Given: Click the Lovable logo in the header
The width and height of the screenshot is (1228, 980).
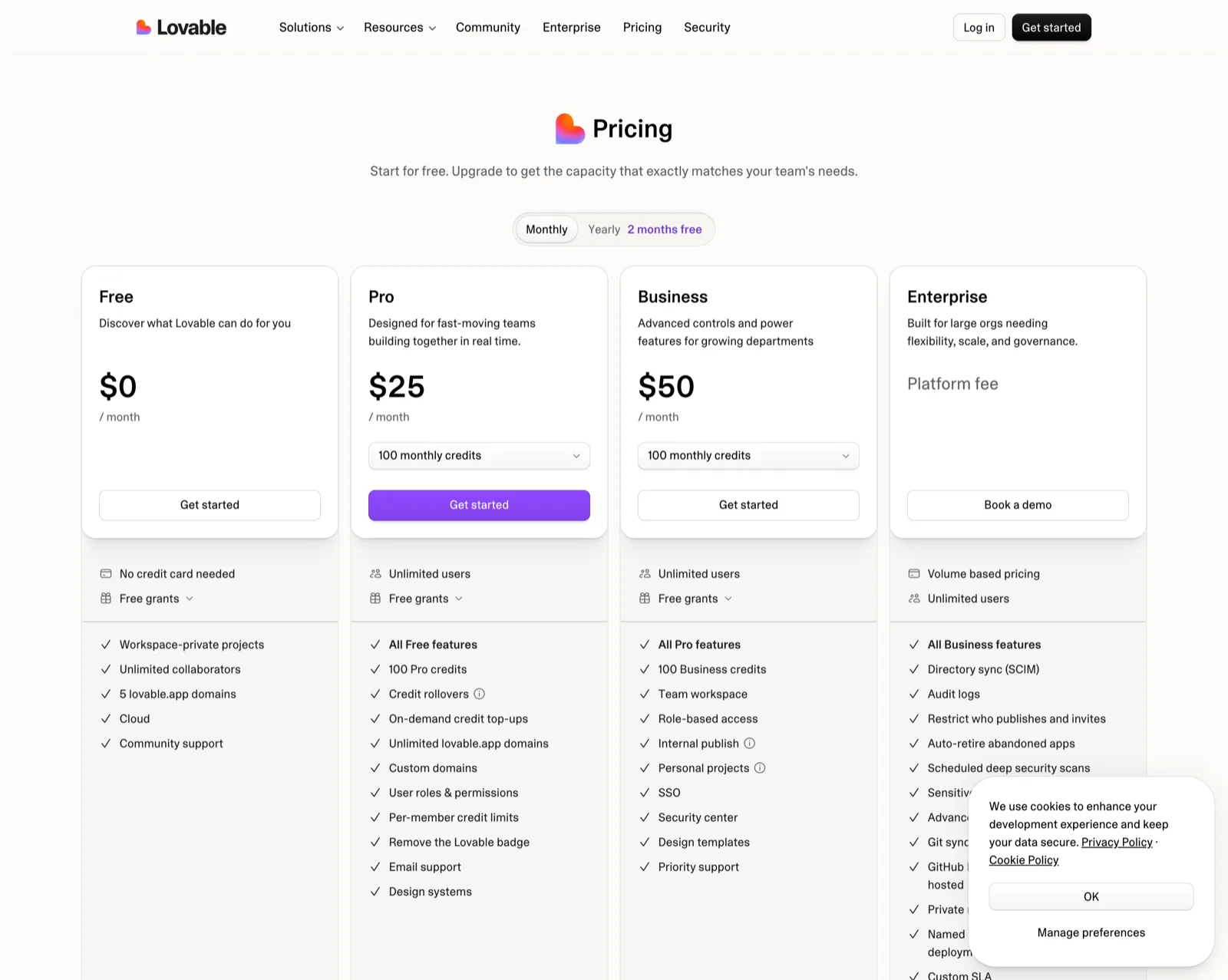Looking at the screenshot, I should [x=181, y=28].
